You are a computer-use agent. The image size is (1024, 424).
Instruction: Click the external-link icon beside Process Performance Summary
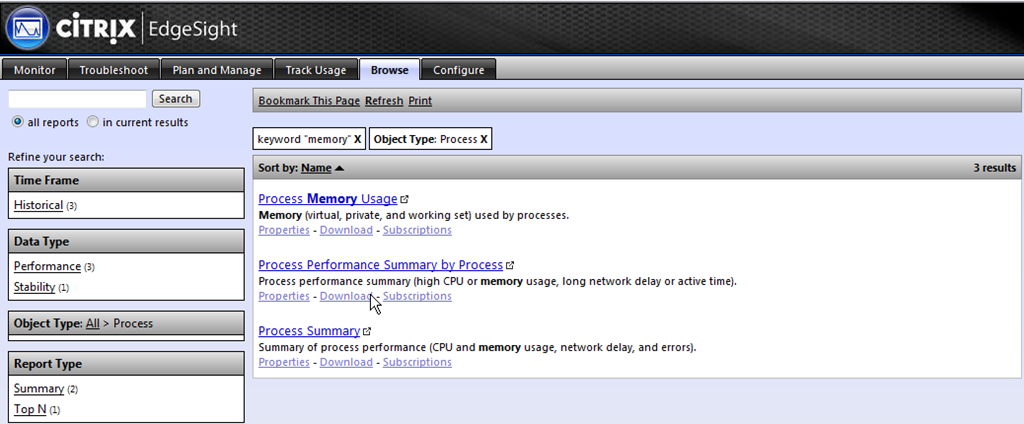click(510, 265)
